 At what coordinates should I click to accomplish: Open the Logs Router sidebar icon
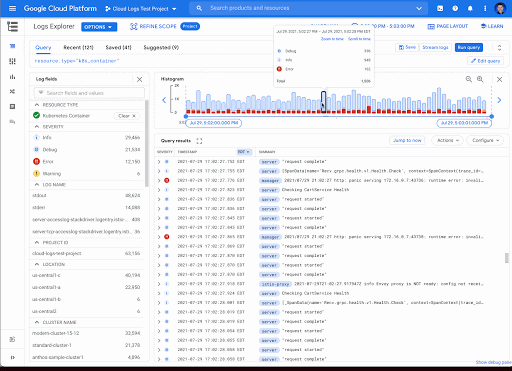(12, 91)
